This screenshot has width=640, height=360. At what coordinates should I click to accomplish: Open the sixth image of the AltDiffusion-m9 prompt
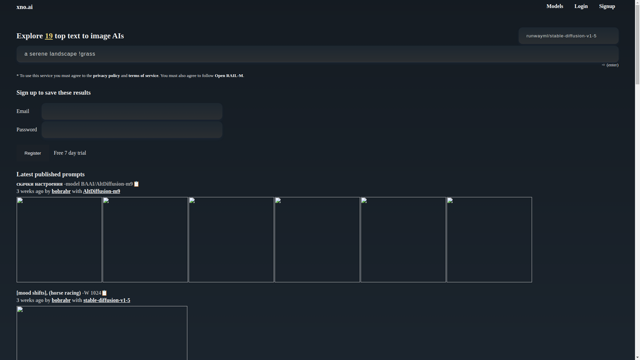point(489,240)
